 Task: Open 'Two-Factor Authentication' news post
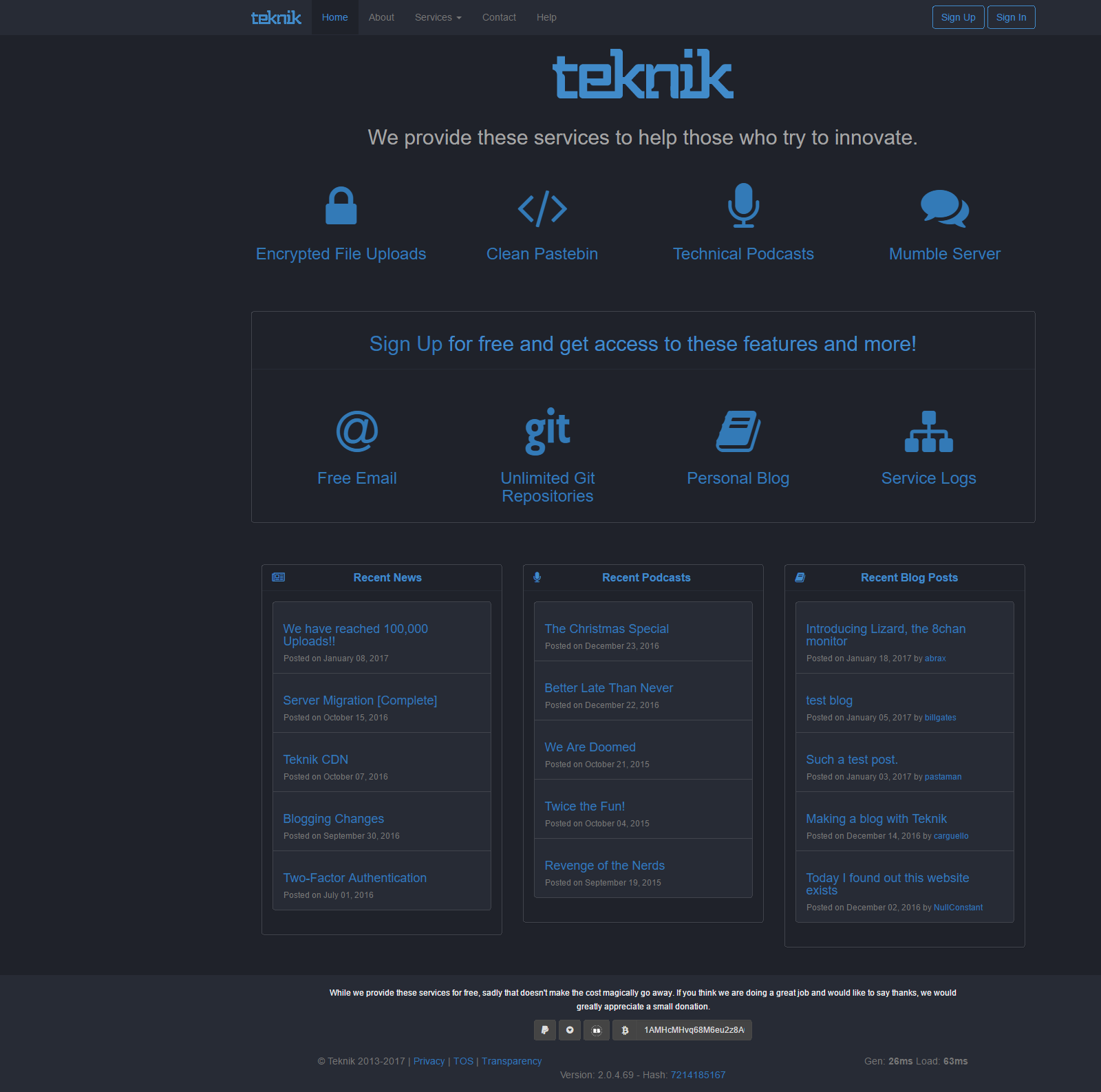355,878
